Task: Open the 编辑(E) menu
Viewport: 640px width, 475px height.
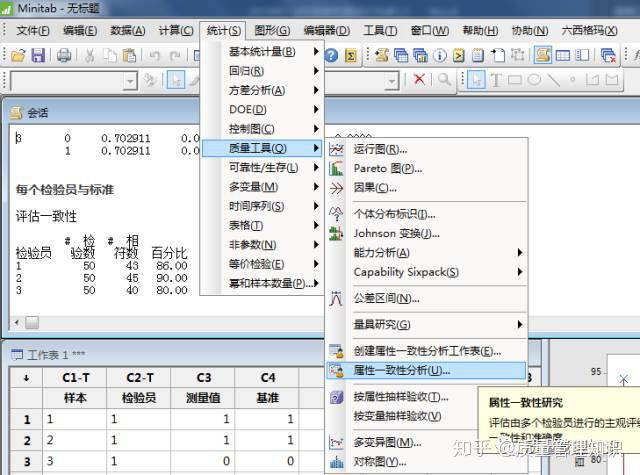Action: pos(80,31)
